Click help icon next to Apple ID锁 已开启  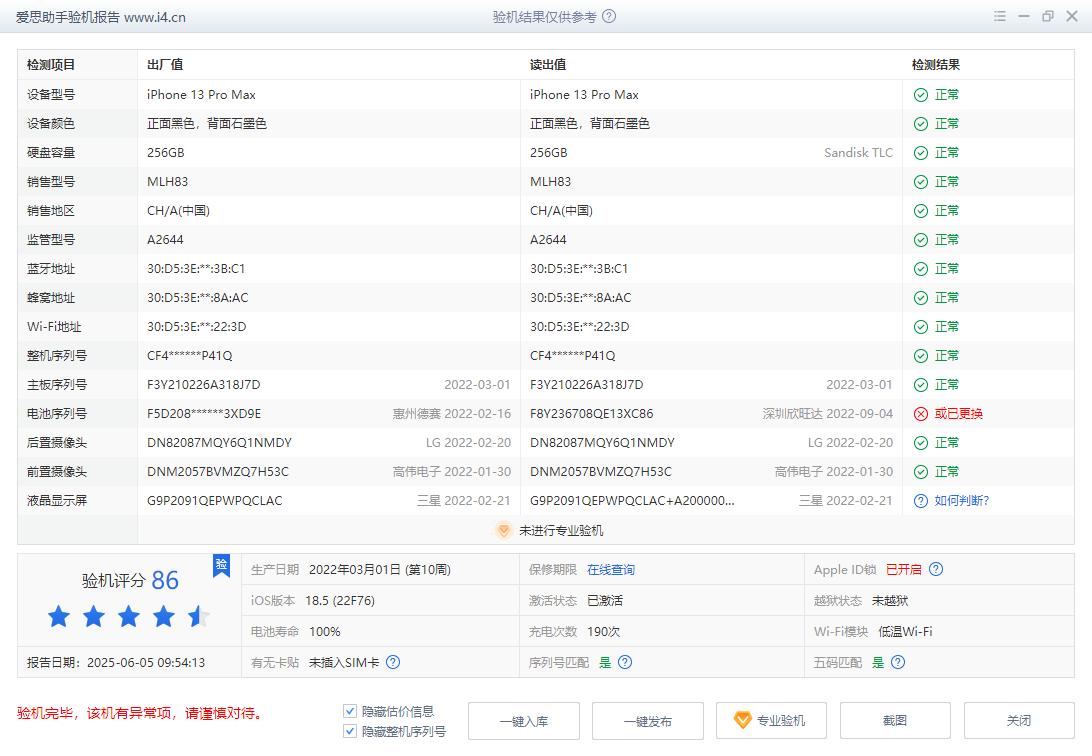(936, 570)
